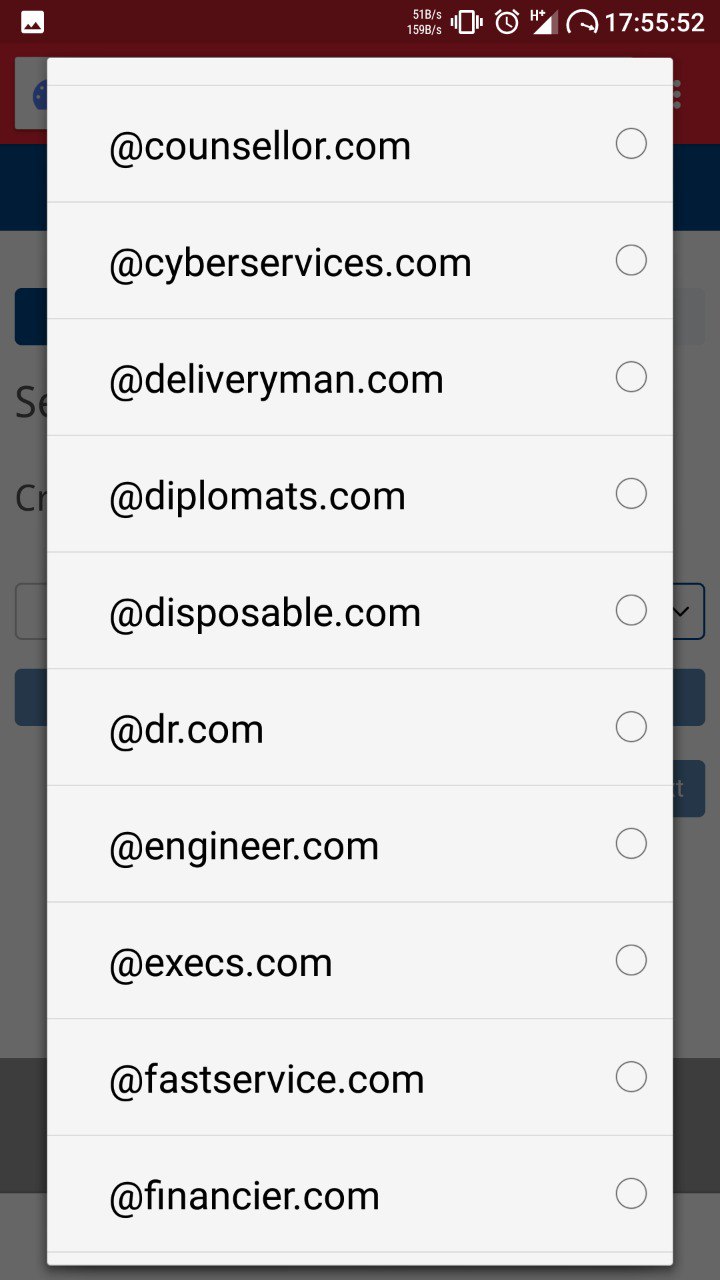Tap the alarm clock status icon
720x1280 pixels.
click(x=507, y=21)
